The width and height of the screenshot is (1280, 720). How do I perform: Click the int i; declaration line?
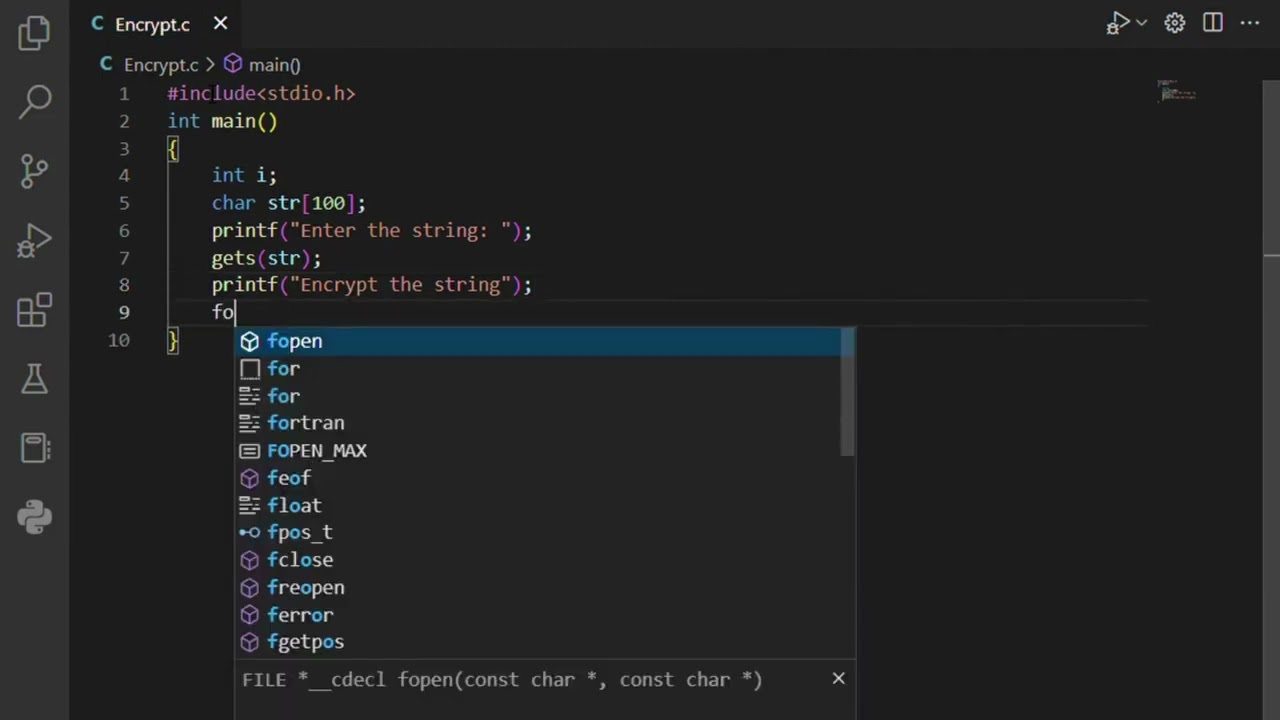pos(244,176)
